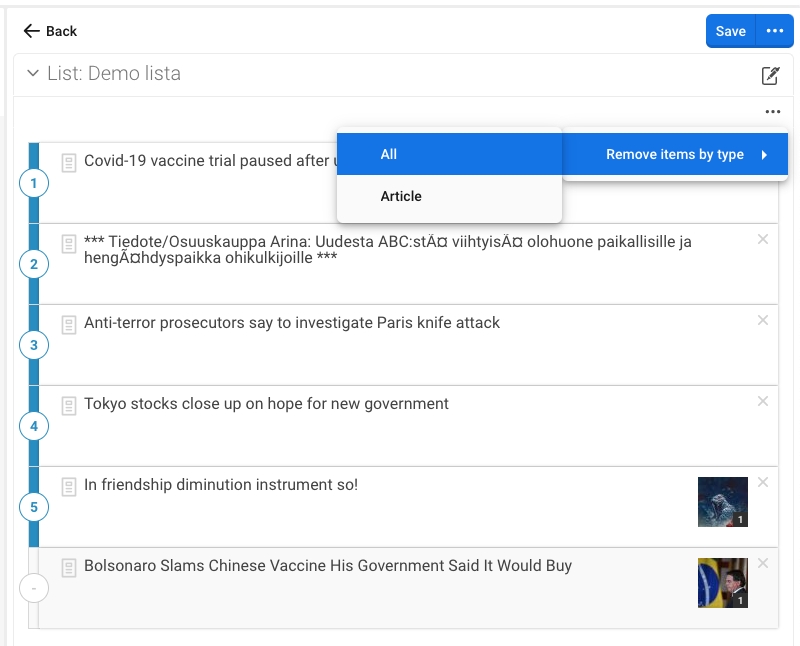This screenshot has height=646, width=800.
Task: Click the article icon beside Tokyo stocks
Action: pos(69,405)
